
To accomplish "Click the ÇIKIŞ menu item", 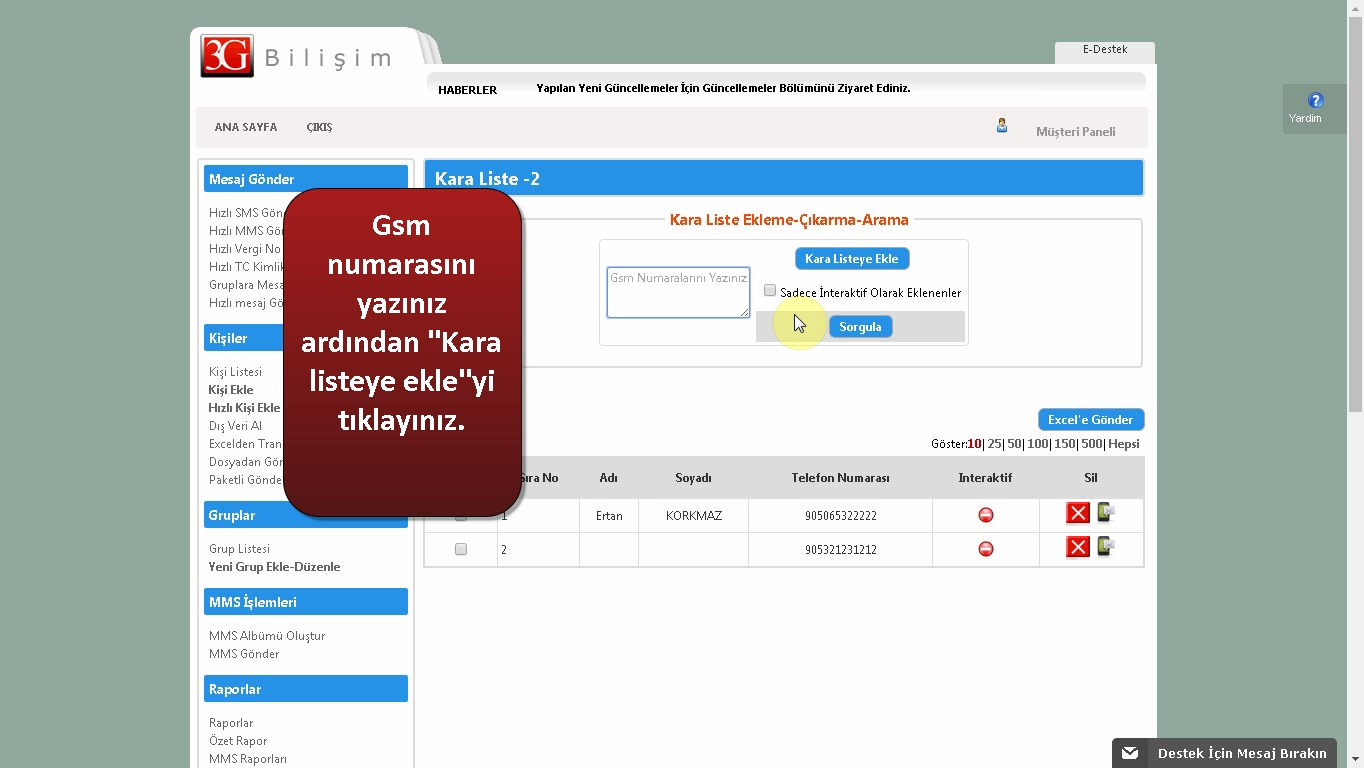I will [319, 128].
